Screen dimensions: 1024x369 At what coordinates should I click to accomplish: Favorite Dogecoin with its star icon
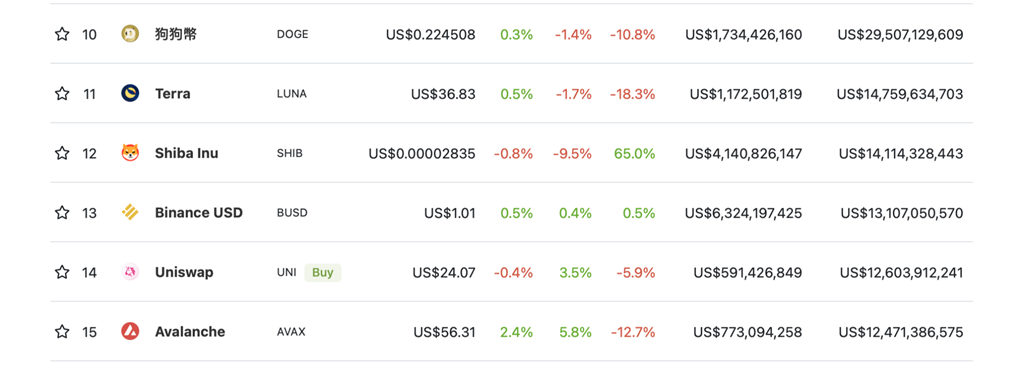(62, 34)
